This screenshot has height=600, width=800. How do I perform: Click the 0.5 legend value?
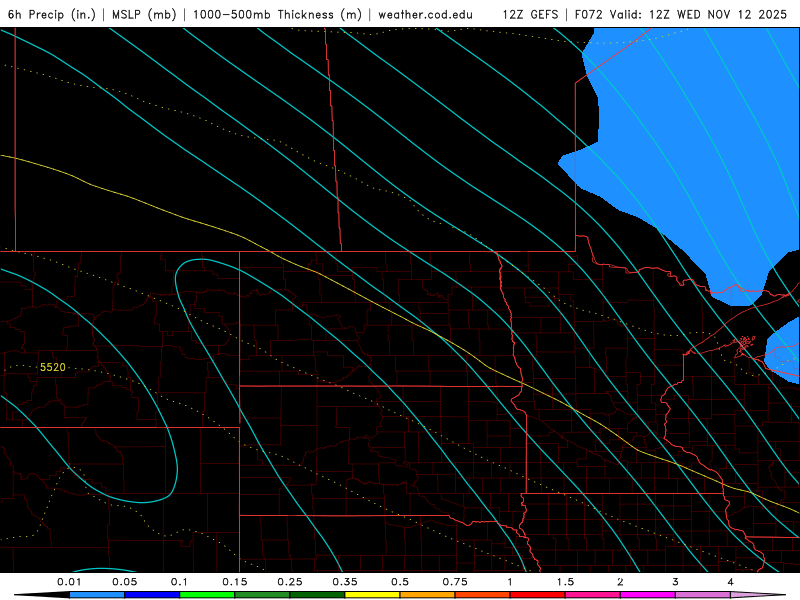(400, 582)
